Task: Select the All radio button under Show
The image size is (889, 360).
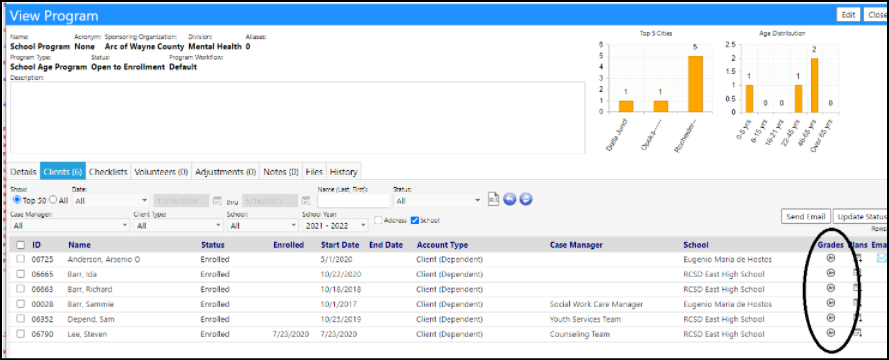Action: tap(53, 200)
